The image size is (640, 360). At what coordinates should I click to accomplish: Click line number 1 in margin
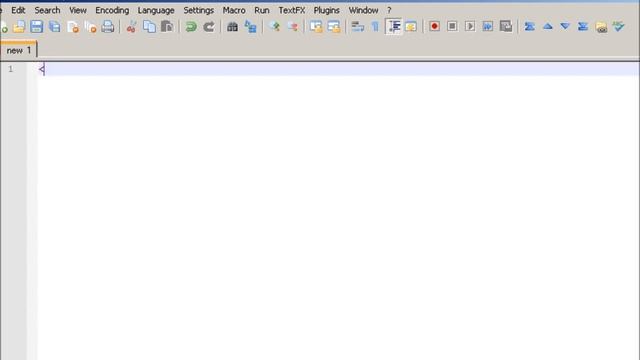pyautogui.click(x=11, y=69)
